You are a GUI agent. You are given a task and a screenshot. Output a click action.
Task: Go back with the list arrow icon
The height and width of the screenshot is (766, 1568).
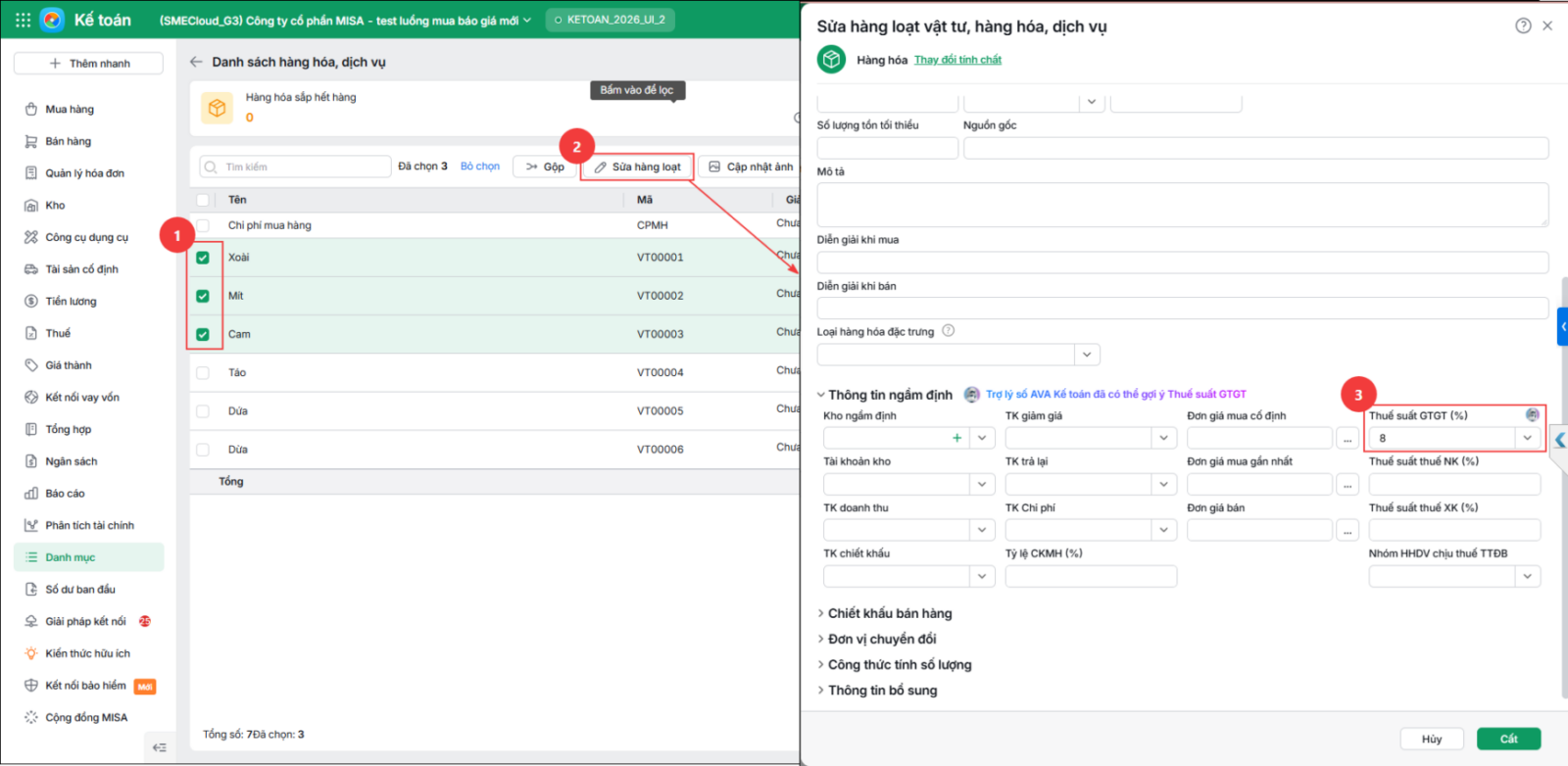(196, 62)
